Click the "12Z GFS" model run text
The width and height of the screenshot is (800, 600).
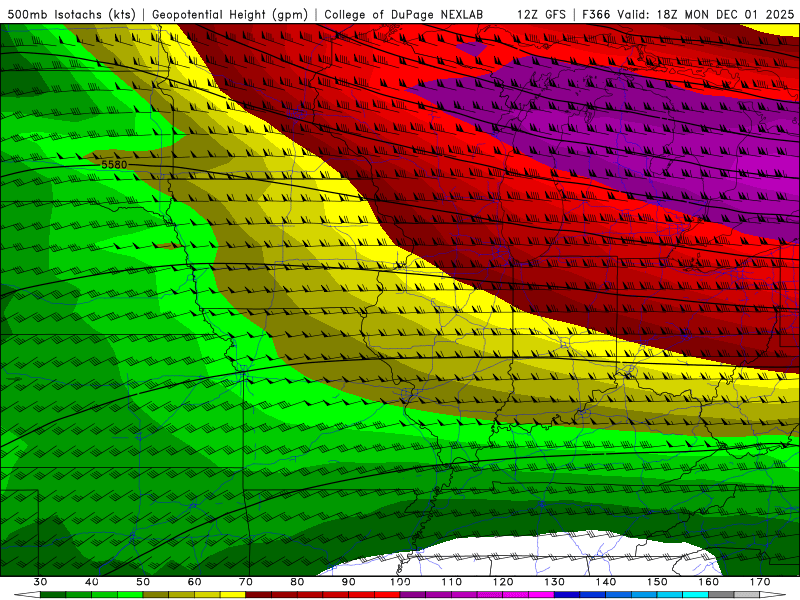pyautogui.click(x=541, y=14)
